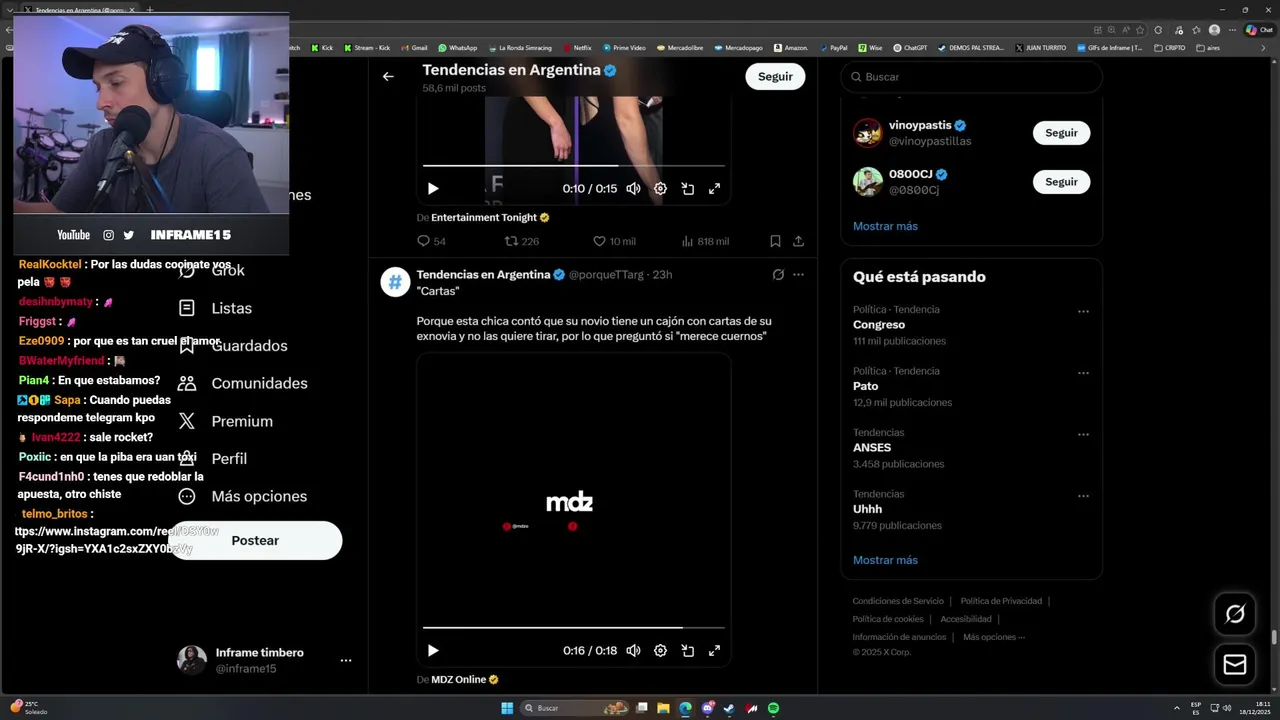
Task: Open the CRIPTO bookmarks folder
Action: click(1170, 48)
